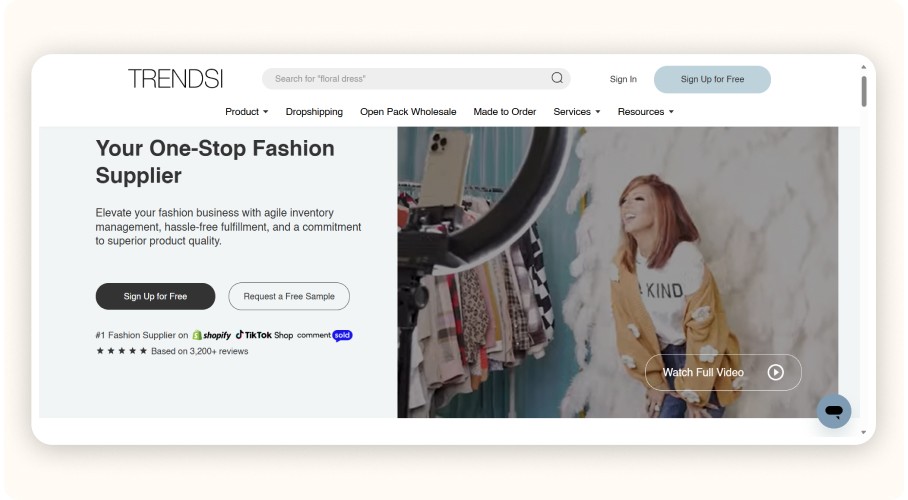Click the Shopify logo
908x500 pixels.
pos(211,335)
